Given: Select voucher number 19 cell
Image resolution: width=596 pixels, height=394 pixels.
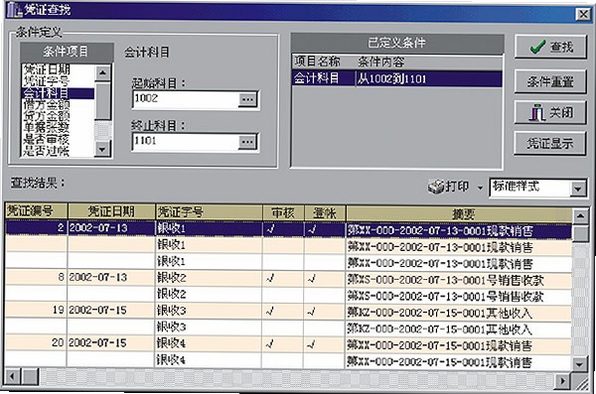Looking at the screenshot, I should click(x=36, y=310).
